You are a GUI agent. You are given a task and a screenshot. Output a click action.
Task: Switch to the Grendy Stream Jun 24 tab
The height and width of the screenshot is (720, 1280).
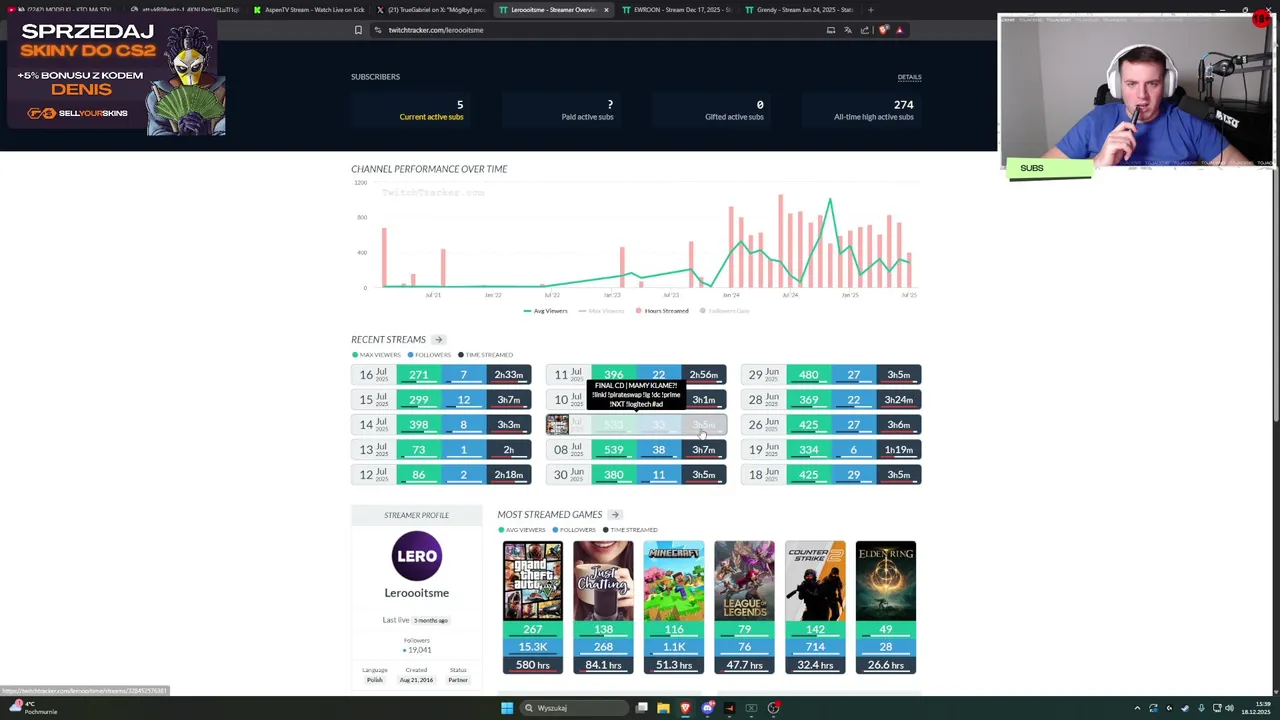[x=798, y=10]
